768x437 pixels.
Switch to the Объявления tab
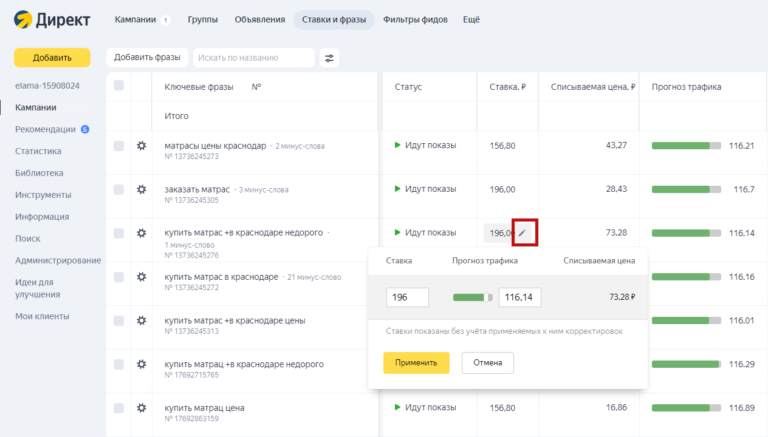(260, 20)
